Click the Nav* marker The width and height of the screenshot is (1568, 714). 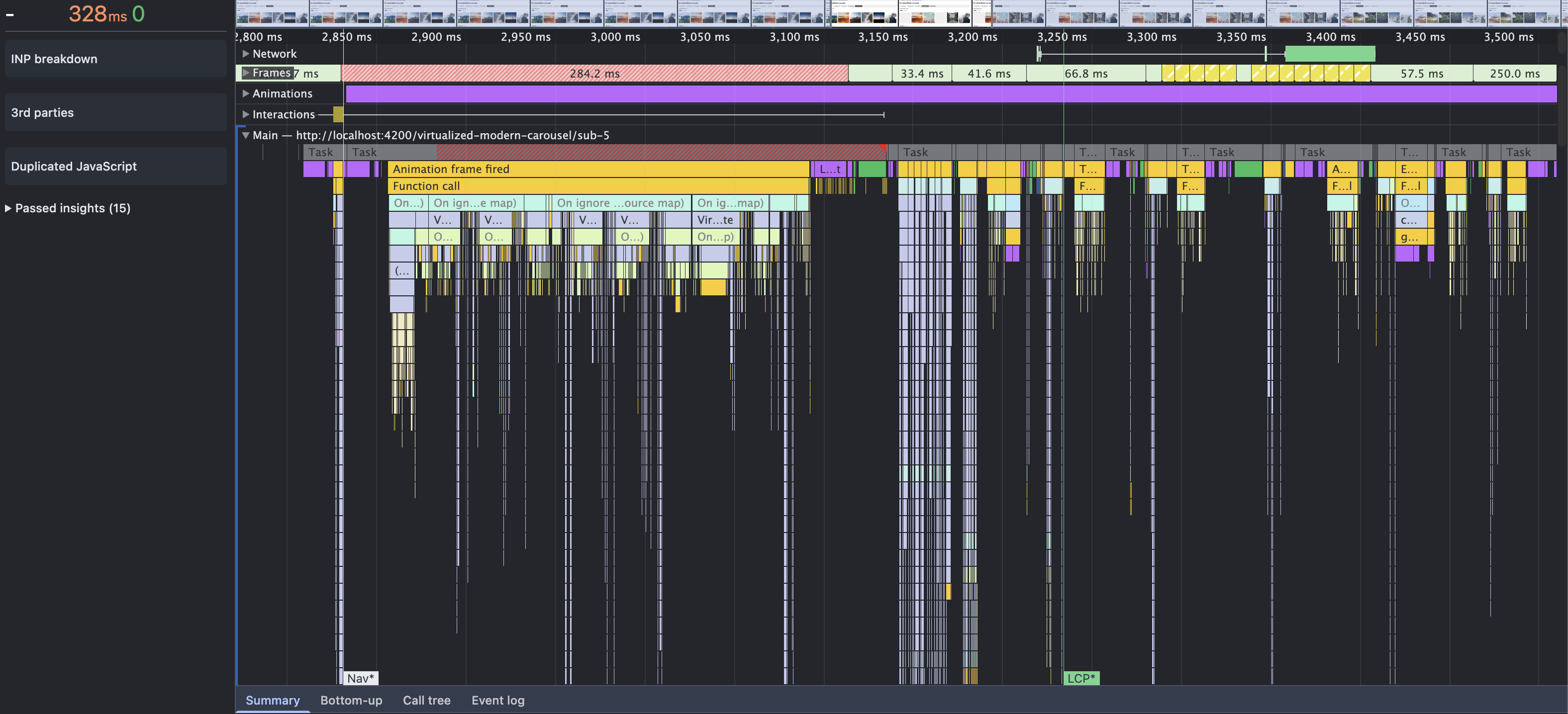(x=360, y=678)
